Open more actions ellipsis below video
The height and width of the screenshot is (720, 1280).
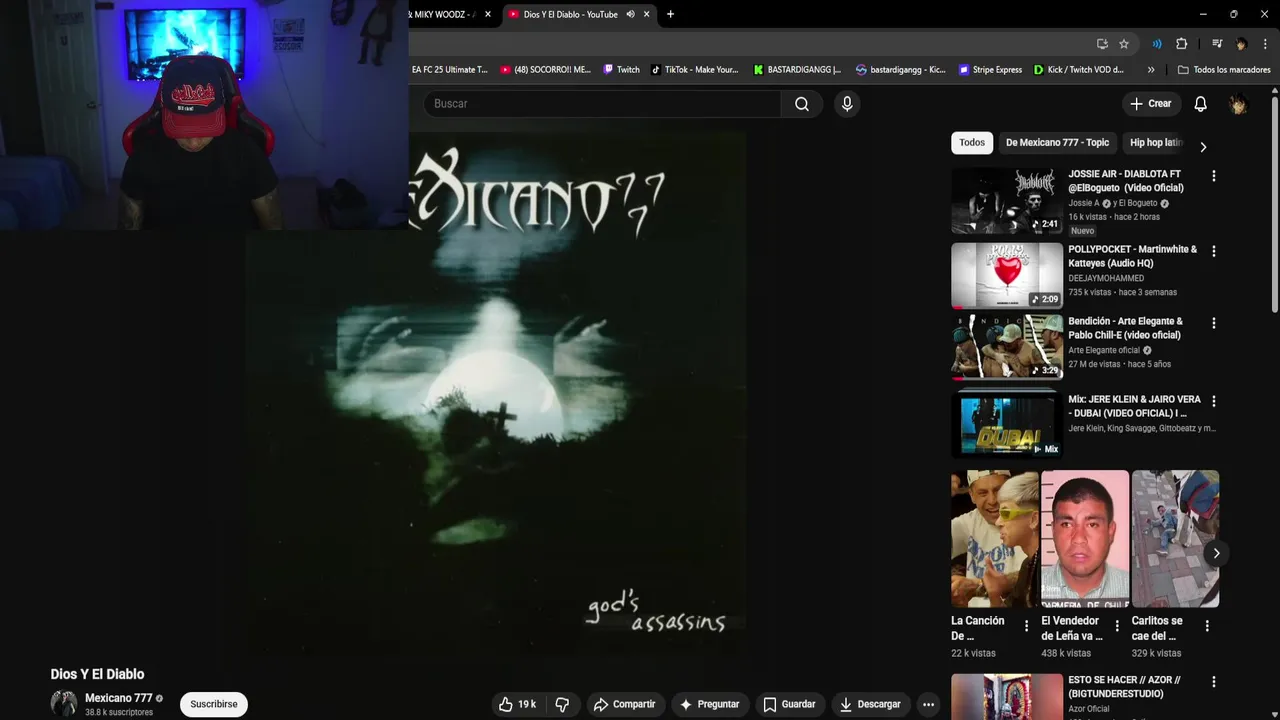coord(928,704)
